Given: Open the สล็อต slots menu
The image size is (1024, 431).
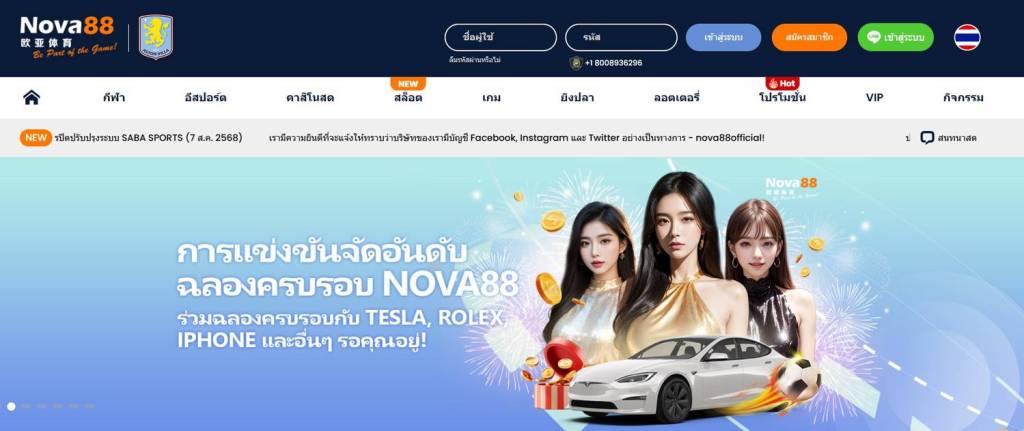Looking at the screenshot, I should [x=408, y=98].
